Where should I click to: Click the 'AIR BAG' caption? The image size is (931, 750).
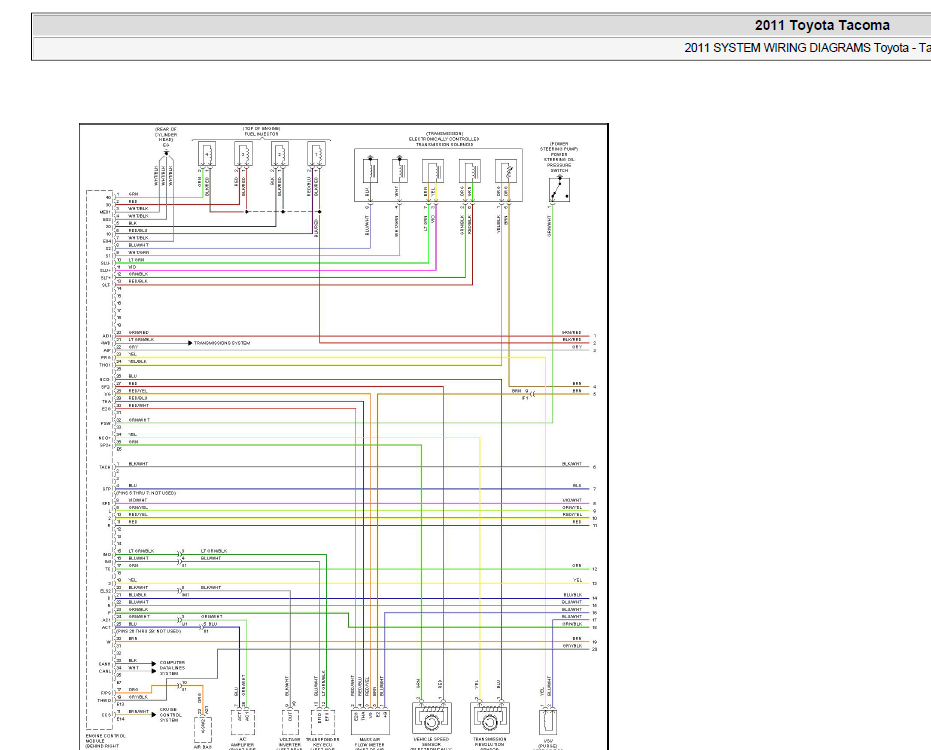pyautogui.click(x=202, y=747)
